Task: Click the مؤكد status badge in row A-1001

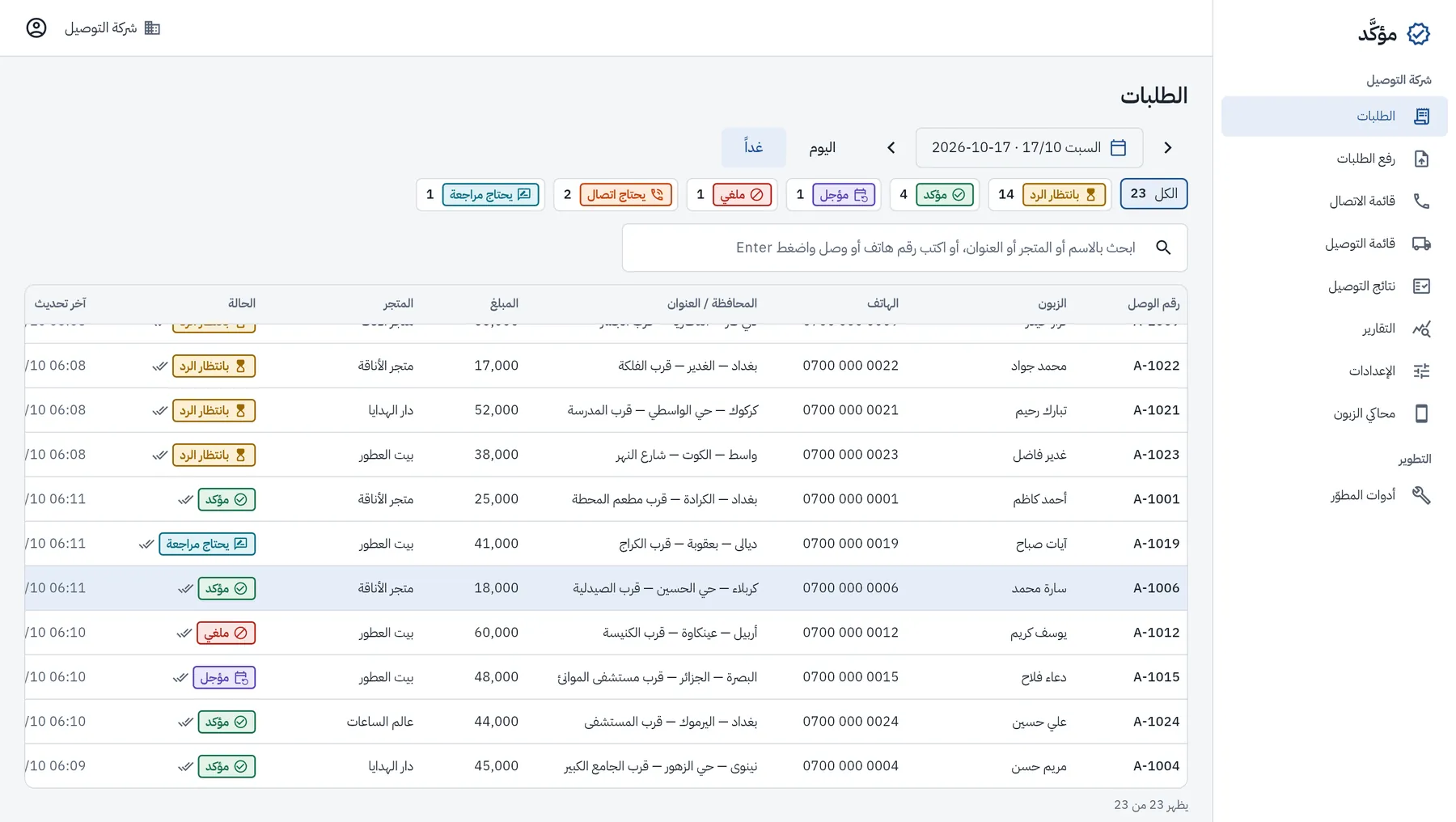Action: point(226,499)
